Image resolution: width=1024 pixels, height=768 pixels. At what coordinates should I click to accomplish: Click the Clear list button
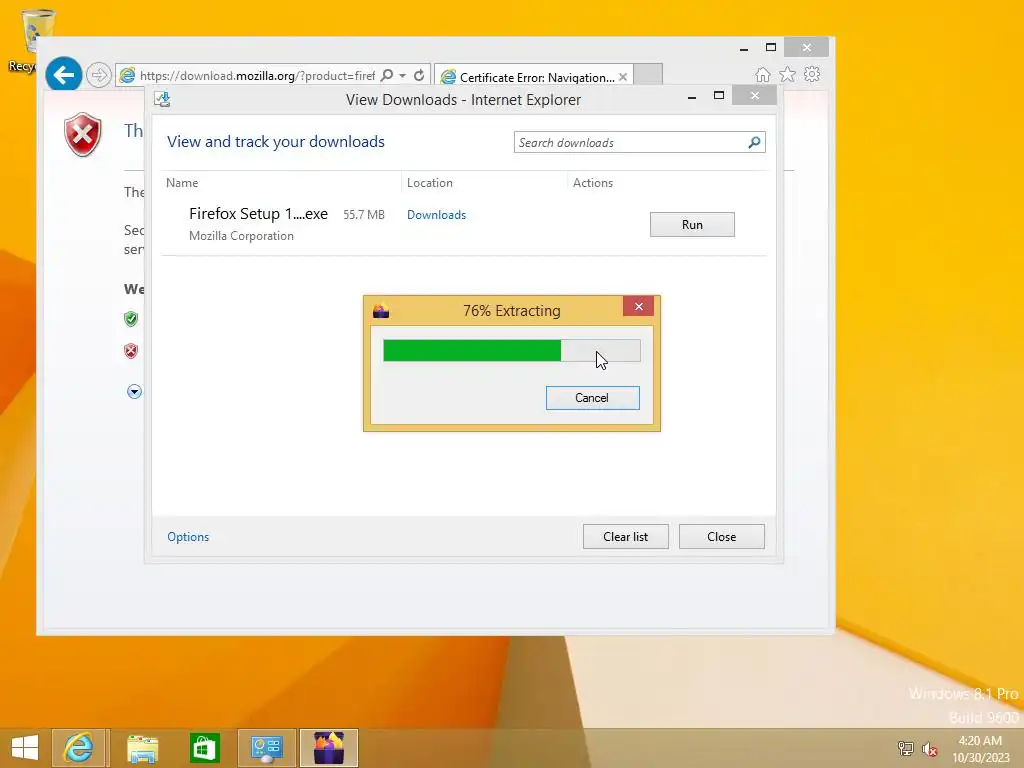click(x=626, y=537)
